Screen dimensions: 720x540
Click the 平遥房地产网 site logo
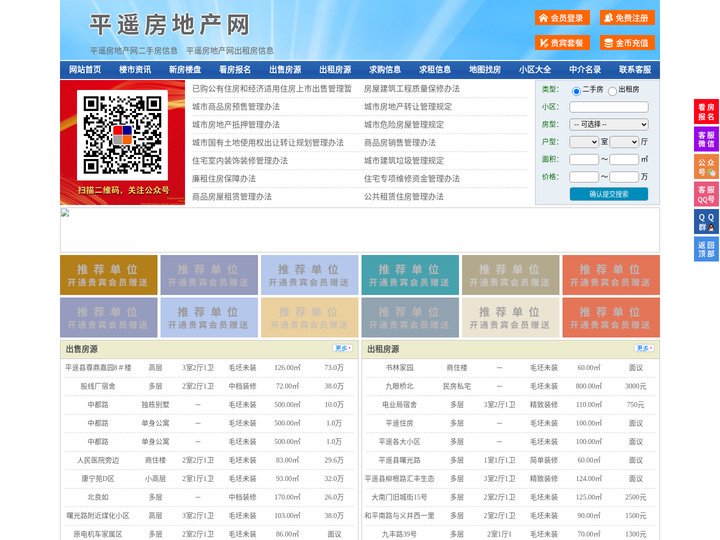pos(169,25)
